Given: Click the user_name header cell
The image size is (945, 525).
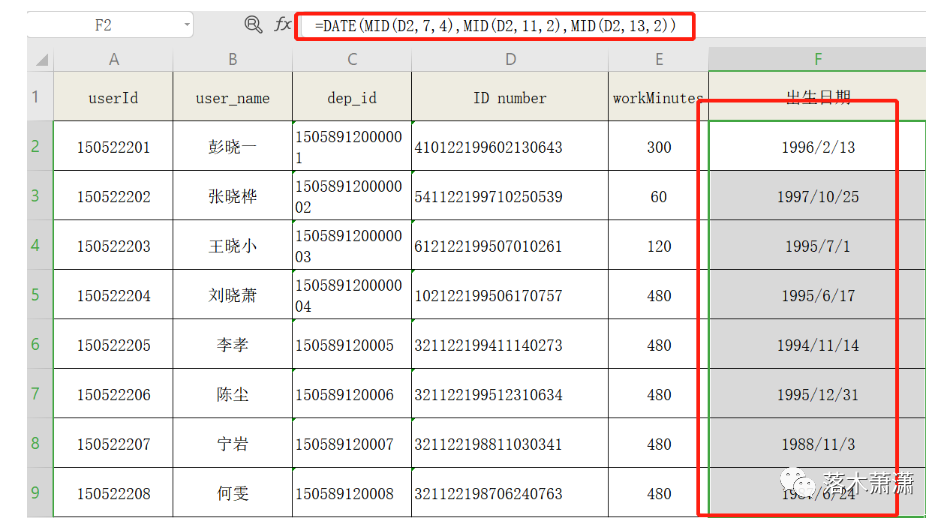Looking at the screenshot, I should coord(233,97).
